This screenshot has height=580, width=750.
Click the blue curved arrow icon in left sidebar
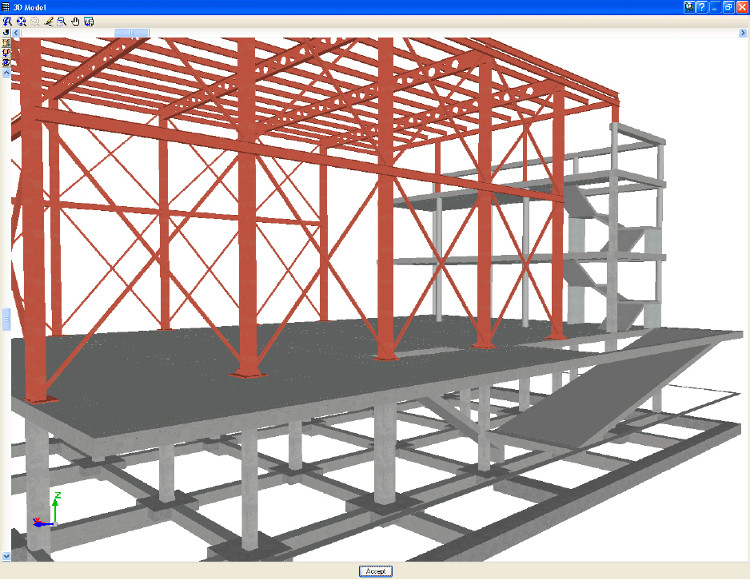(6, 33)
